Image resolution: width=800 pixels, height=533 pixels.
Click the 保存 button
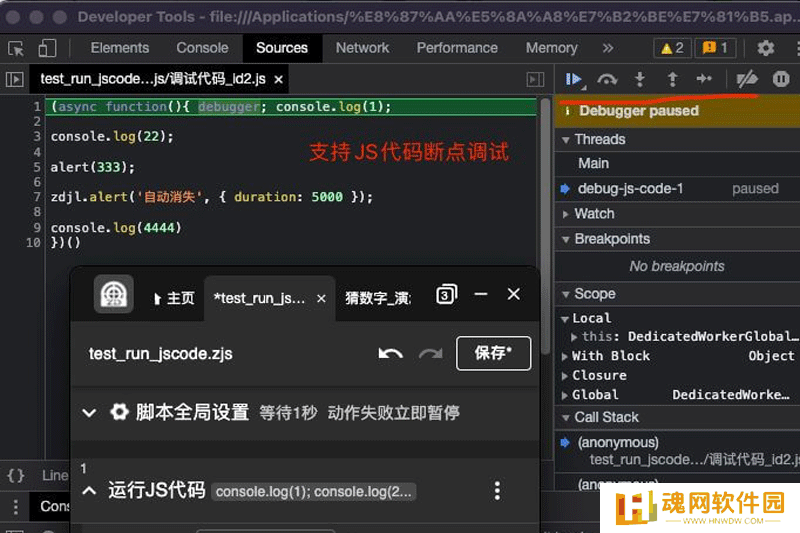click(493, 353)
